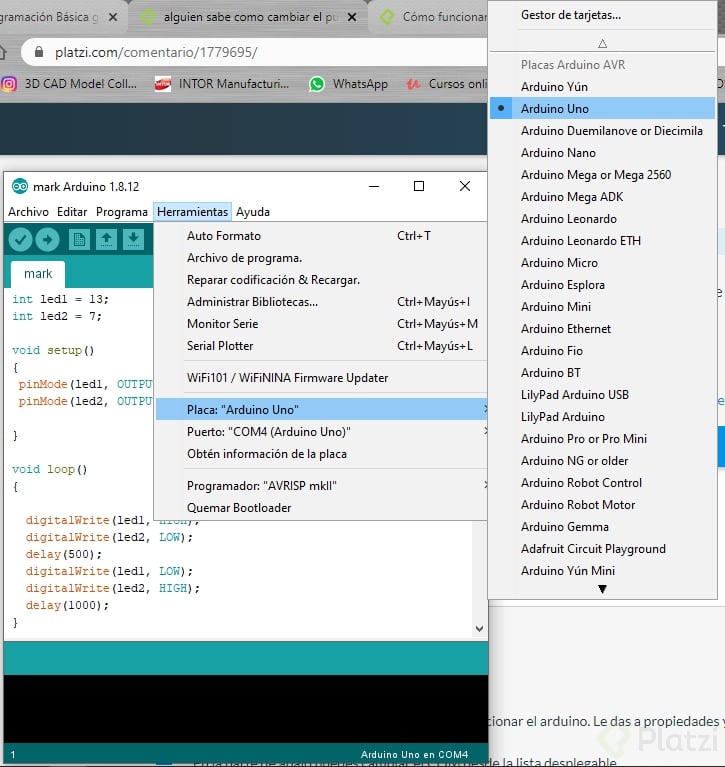Open the Programa menu
Image resolution: width=725 pixels, height=767 pixels.
[x=122, y=212]
